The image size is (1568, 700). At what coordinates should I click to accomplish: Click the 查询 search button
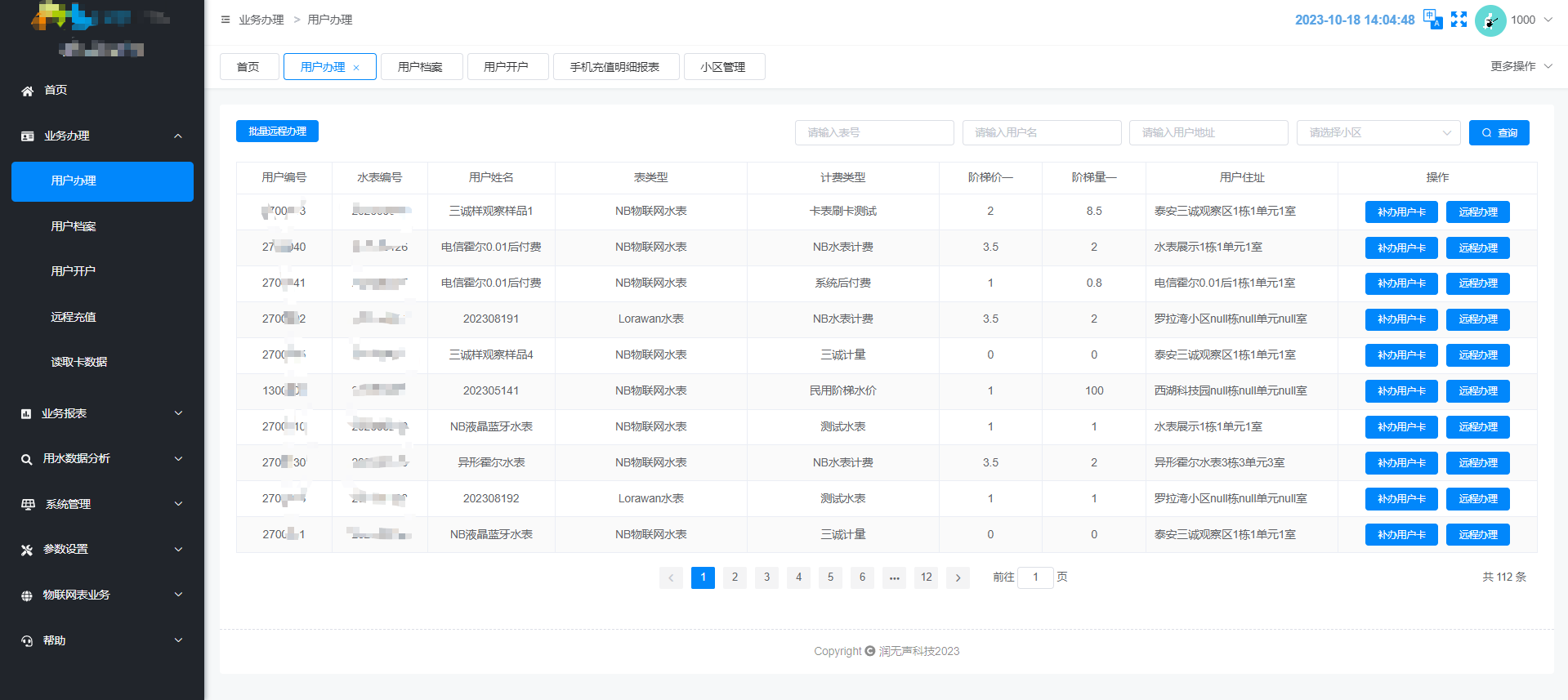click(1499, 132)
